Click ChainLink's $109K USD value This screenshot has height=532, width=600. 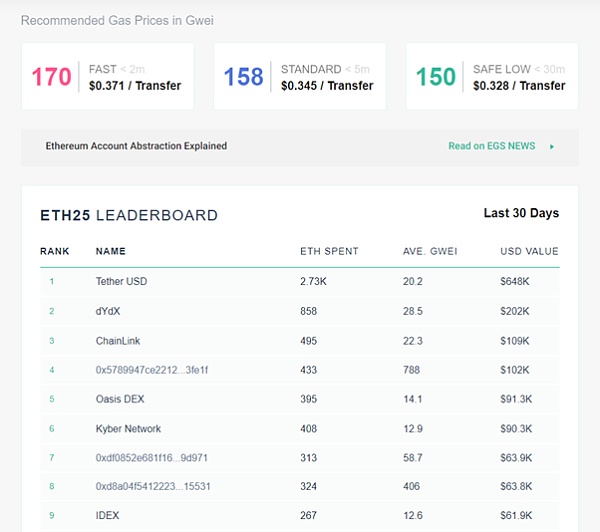coord(515,341)
